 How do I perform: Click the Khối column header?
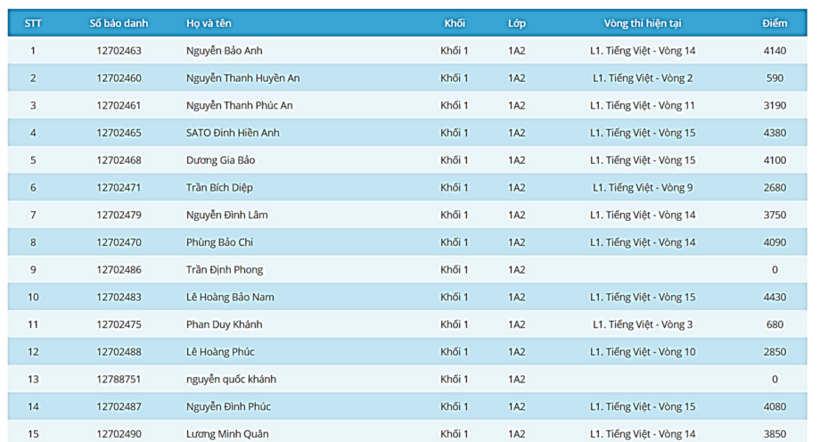pos(454,23)
